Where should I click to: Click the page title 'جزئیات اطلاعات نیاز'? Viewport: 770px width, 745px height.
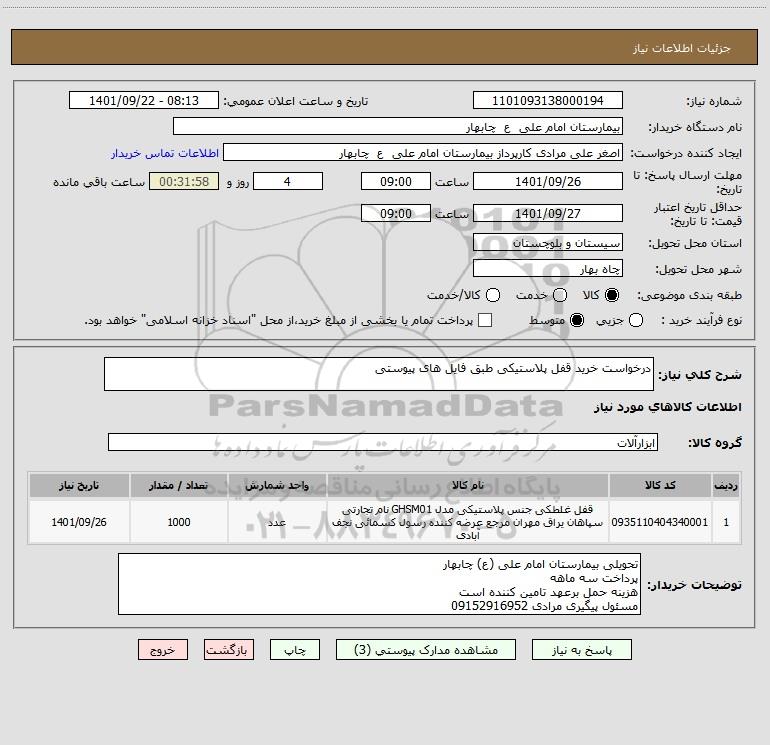tap(682, 48)
